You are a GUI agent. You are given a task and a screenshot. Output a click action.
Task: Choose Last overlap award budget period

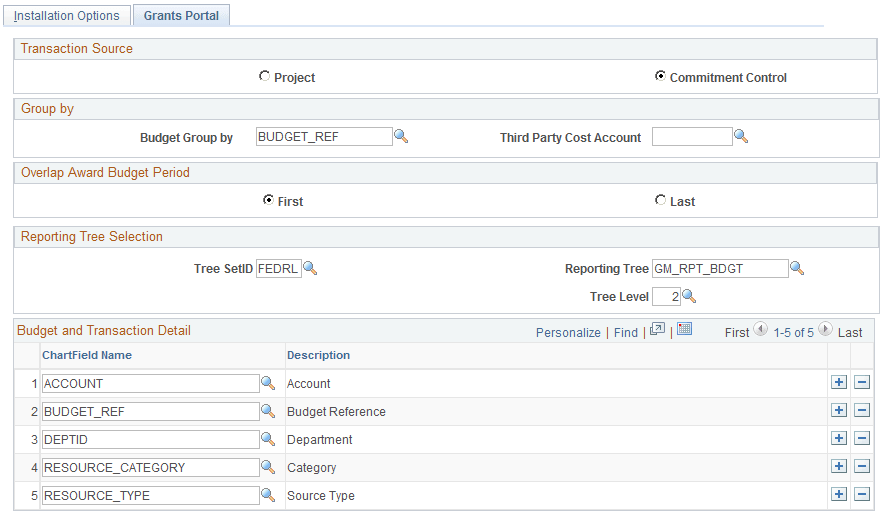[661, 200]
